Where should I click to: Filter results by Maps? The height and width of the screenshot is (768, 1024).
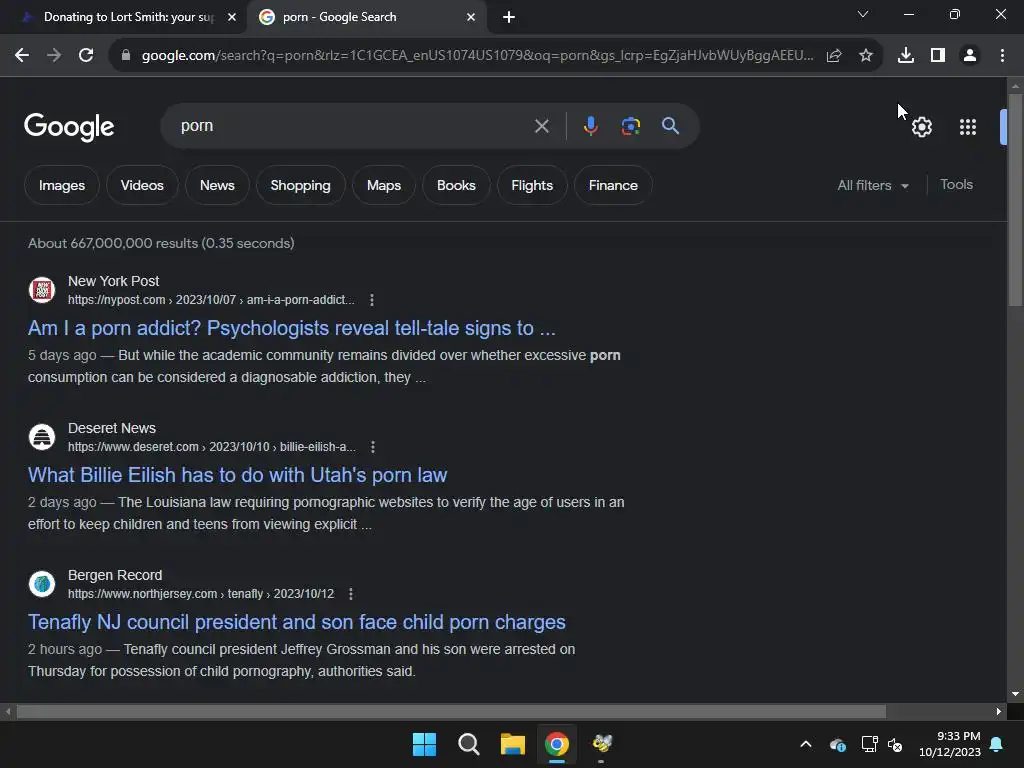[x=384, y=185]
